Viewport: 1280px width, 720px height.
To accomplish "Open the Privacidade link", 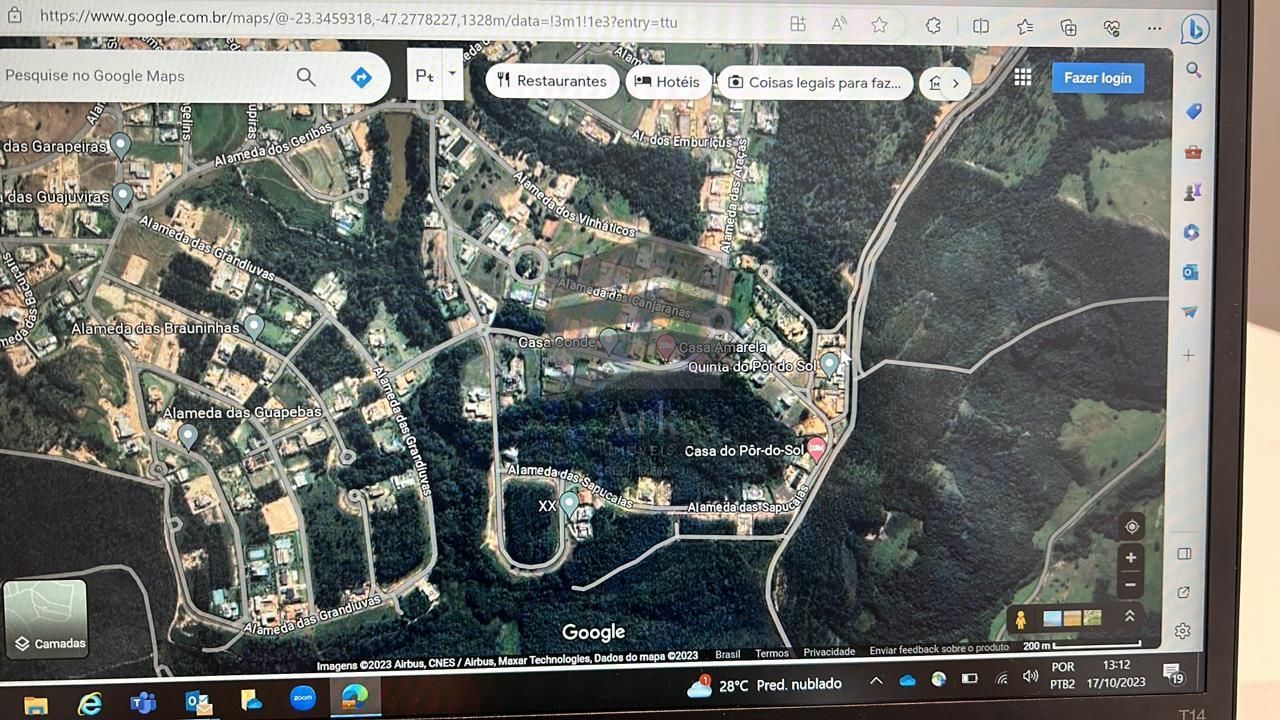I will (829, 652).
